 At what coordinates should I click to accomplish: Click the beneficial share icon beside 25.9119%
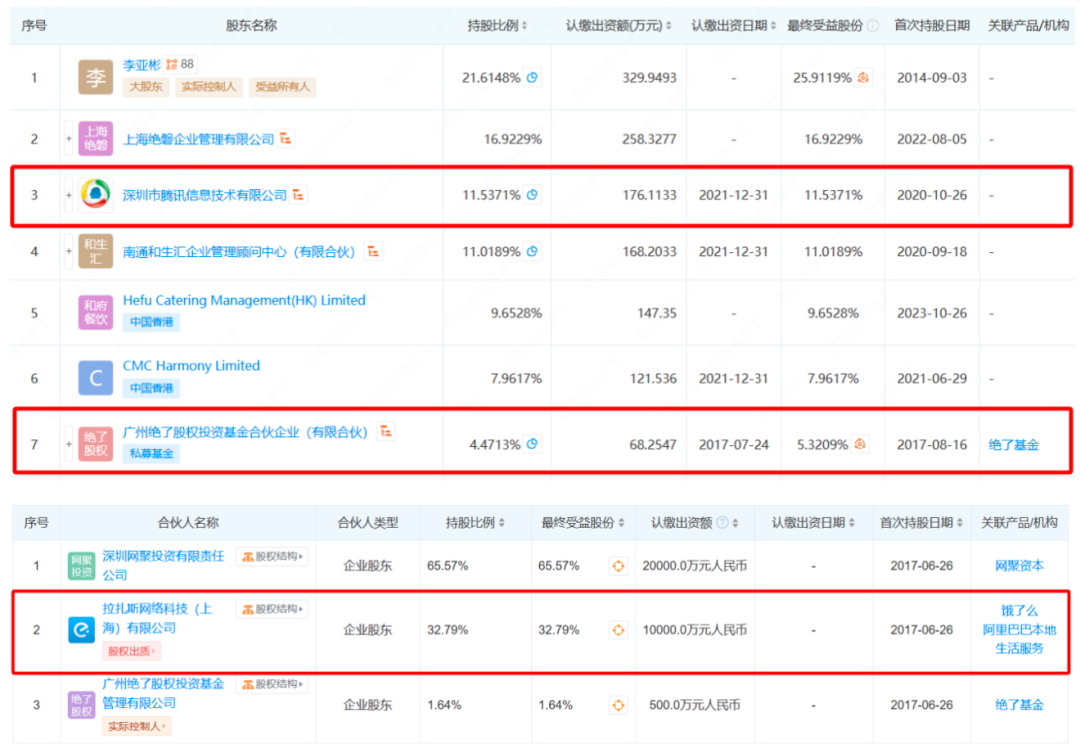[x=864, y=78]
